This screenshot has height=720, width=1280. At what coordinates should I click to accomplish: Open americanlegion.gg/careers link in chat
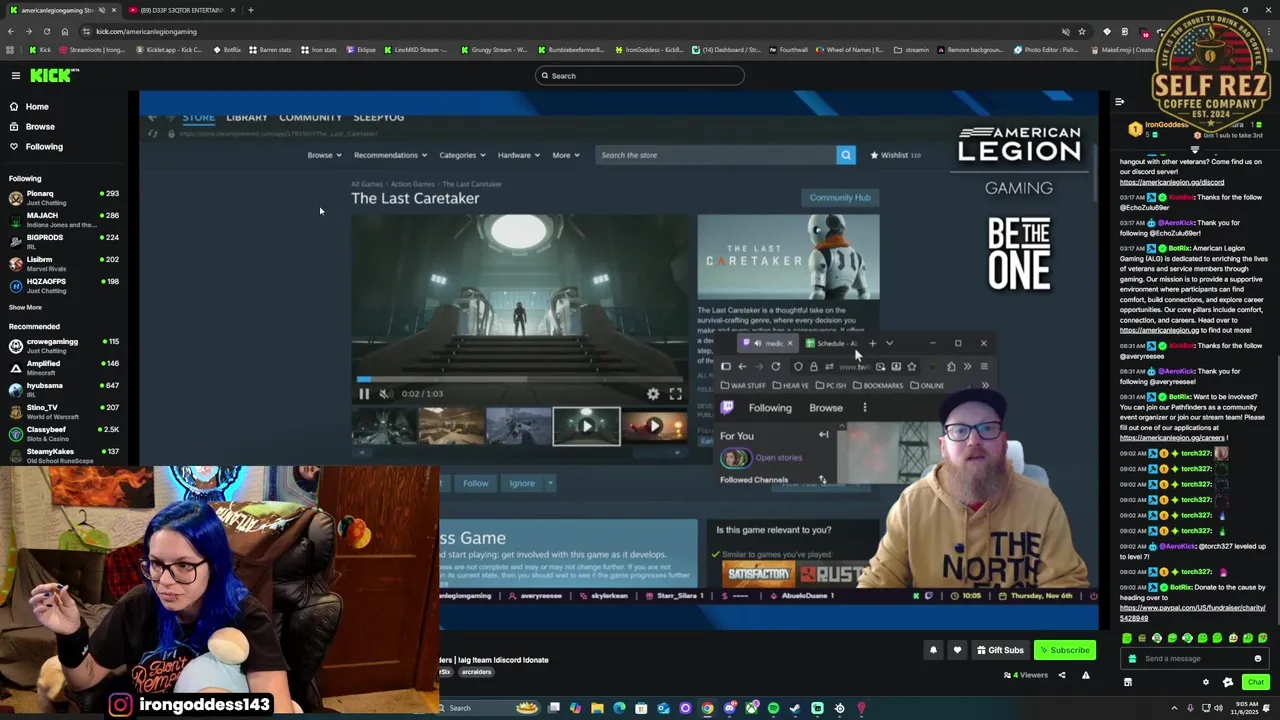1174,438
